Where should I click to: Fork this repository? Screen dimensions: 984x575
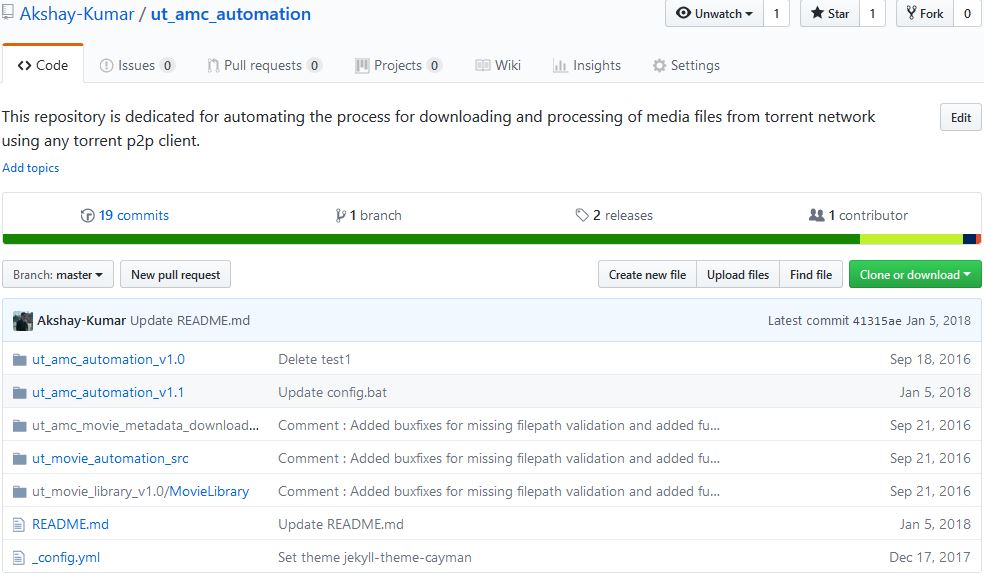coord(925,13)
